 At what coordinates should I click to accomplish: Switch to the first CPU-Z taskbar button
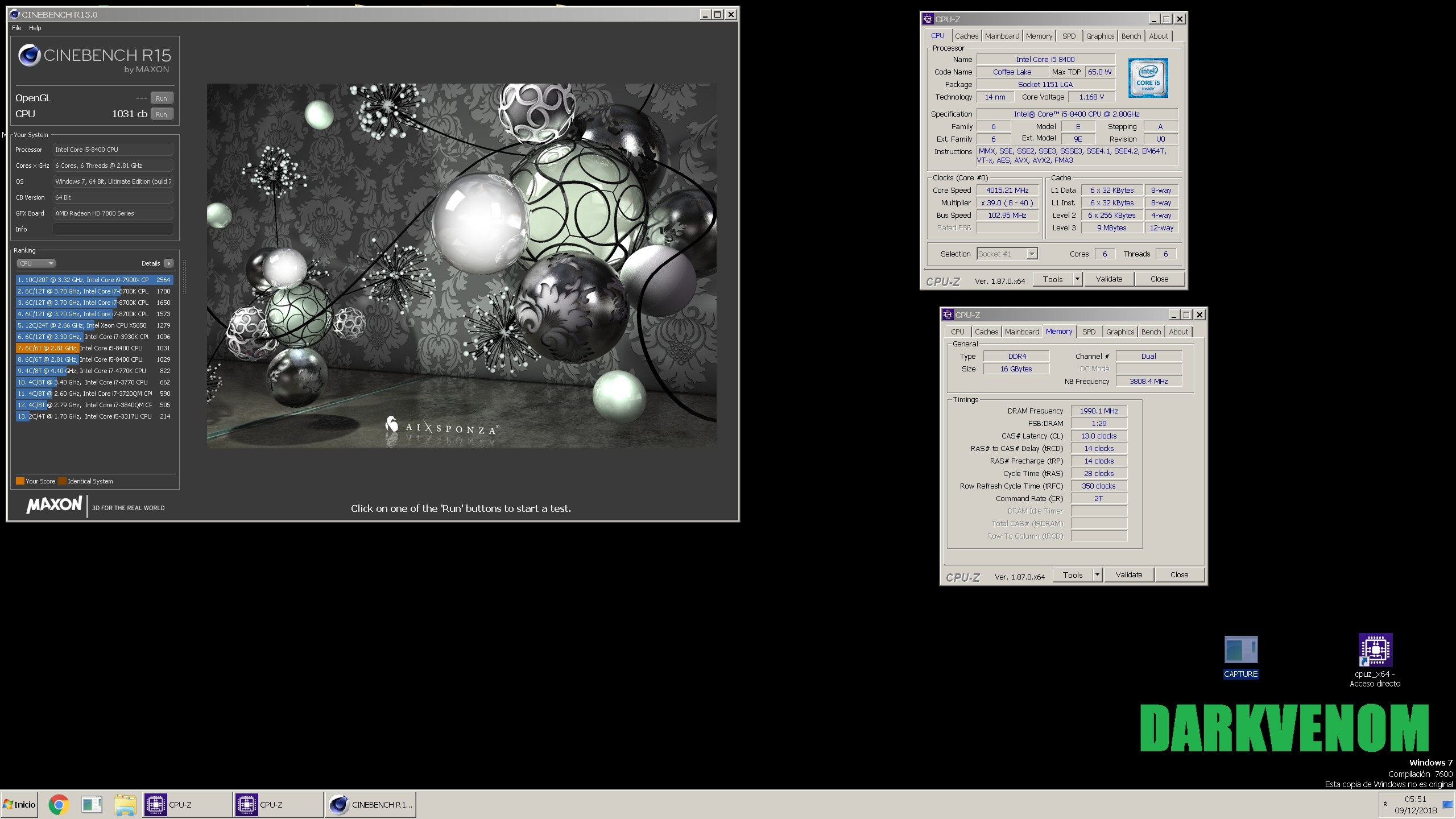click(187, 804)
